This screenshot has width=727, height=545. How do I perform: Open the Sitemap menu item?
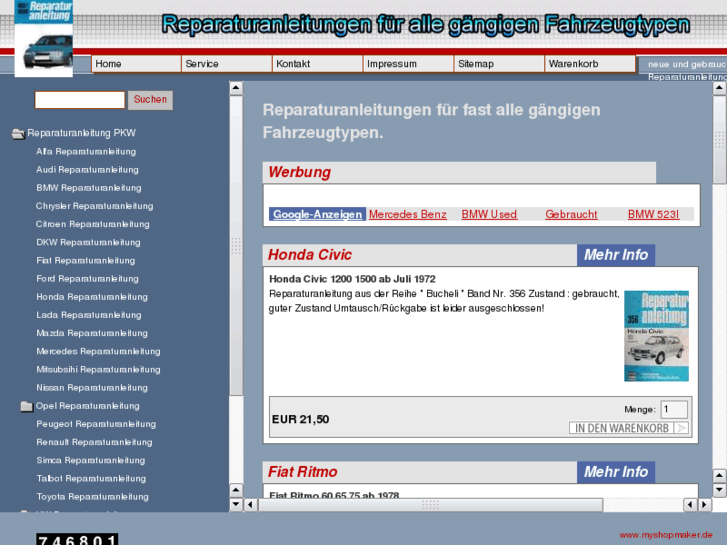499,64
